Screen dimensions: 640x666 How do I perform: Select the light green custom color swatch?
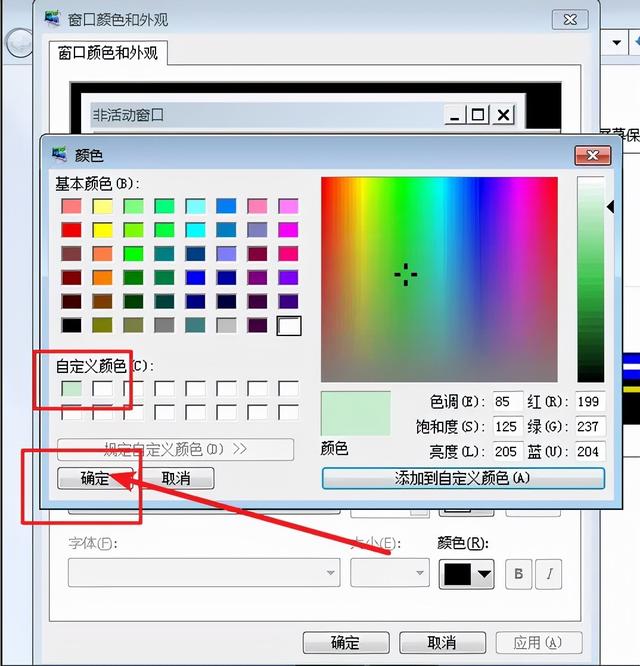(71, 389)
